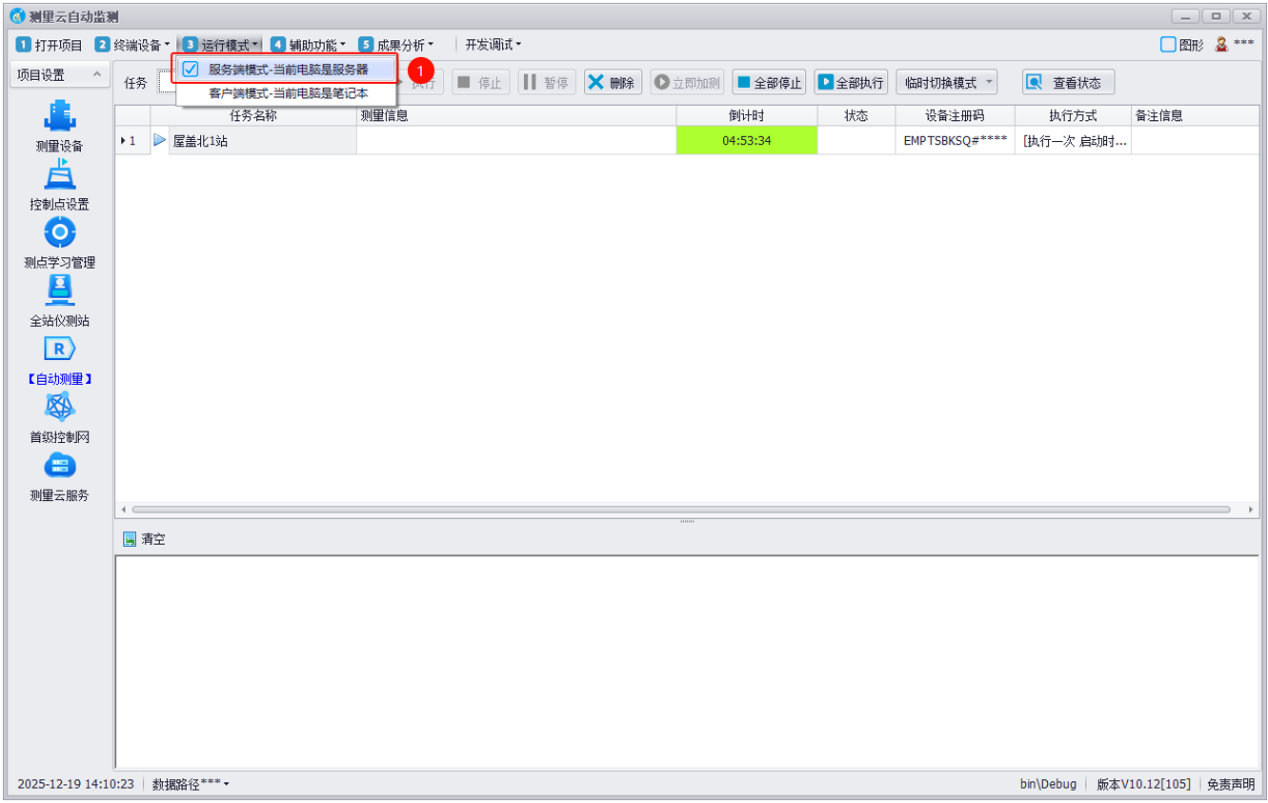Click the horizontal scrollbar under the task table
Image resolution: width=1268 pixels, height=803 pixels.
[x=680, y=510]
